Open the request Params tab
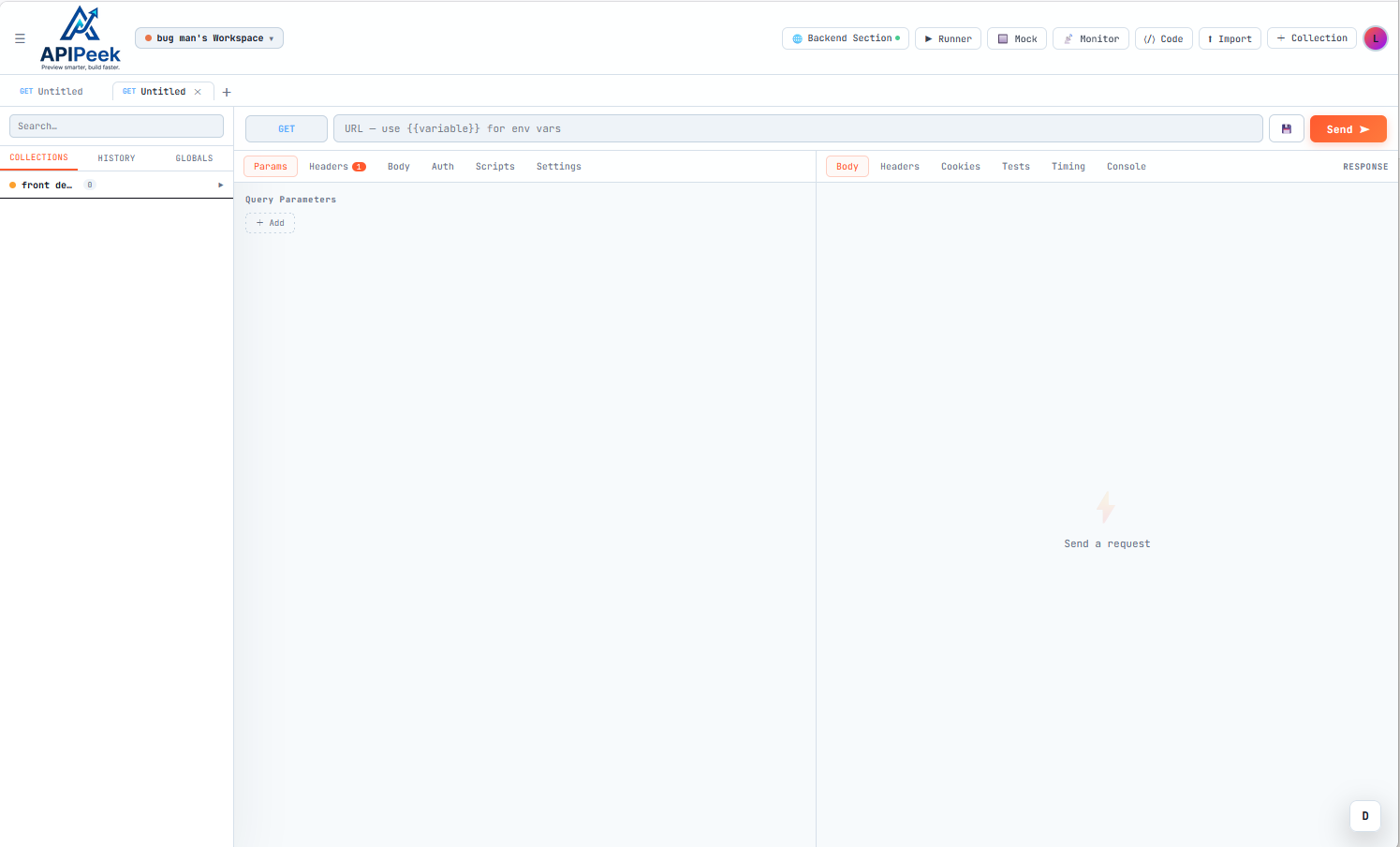The height and width of the screenshot is (847, 1400). [x=271, y=167]
